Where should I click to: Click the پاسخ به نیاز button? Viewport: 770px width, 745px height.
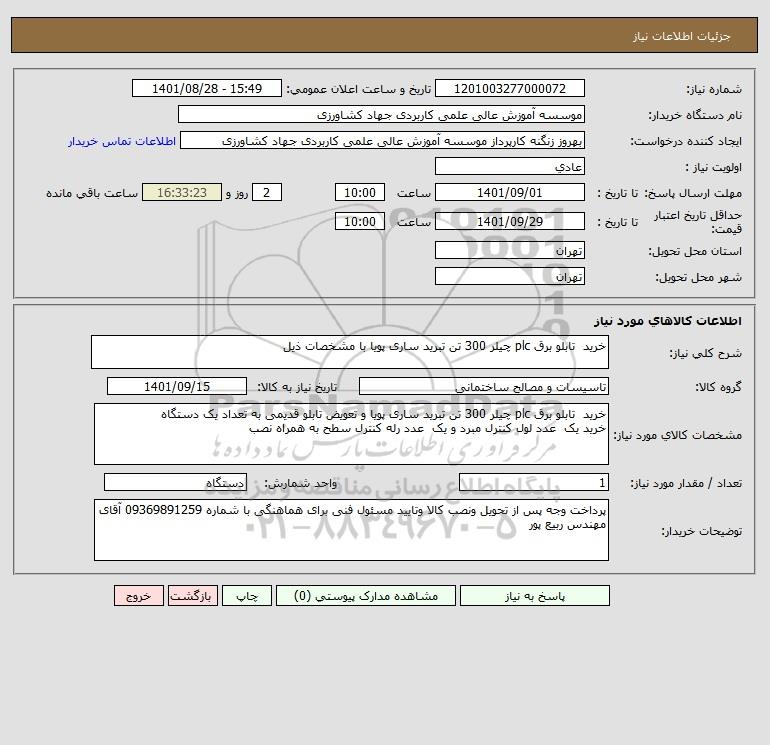click(535, 596)
